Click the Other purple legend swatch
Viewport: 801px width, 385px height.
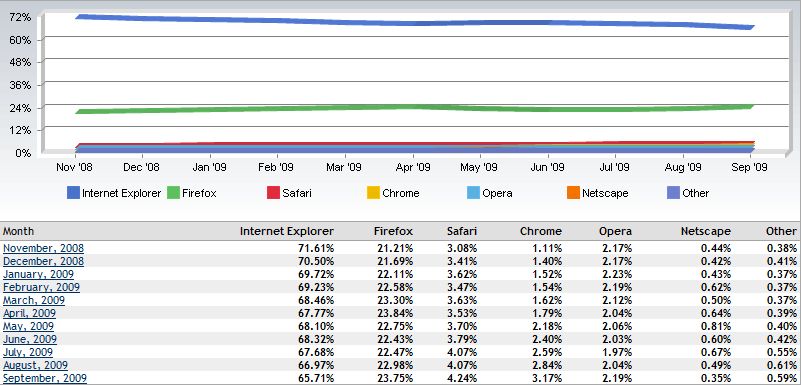tap(674, 193)
